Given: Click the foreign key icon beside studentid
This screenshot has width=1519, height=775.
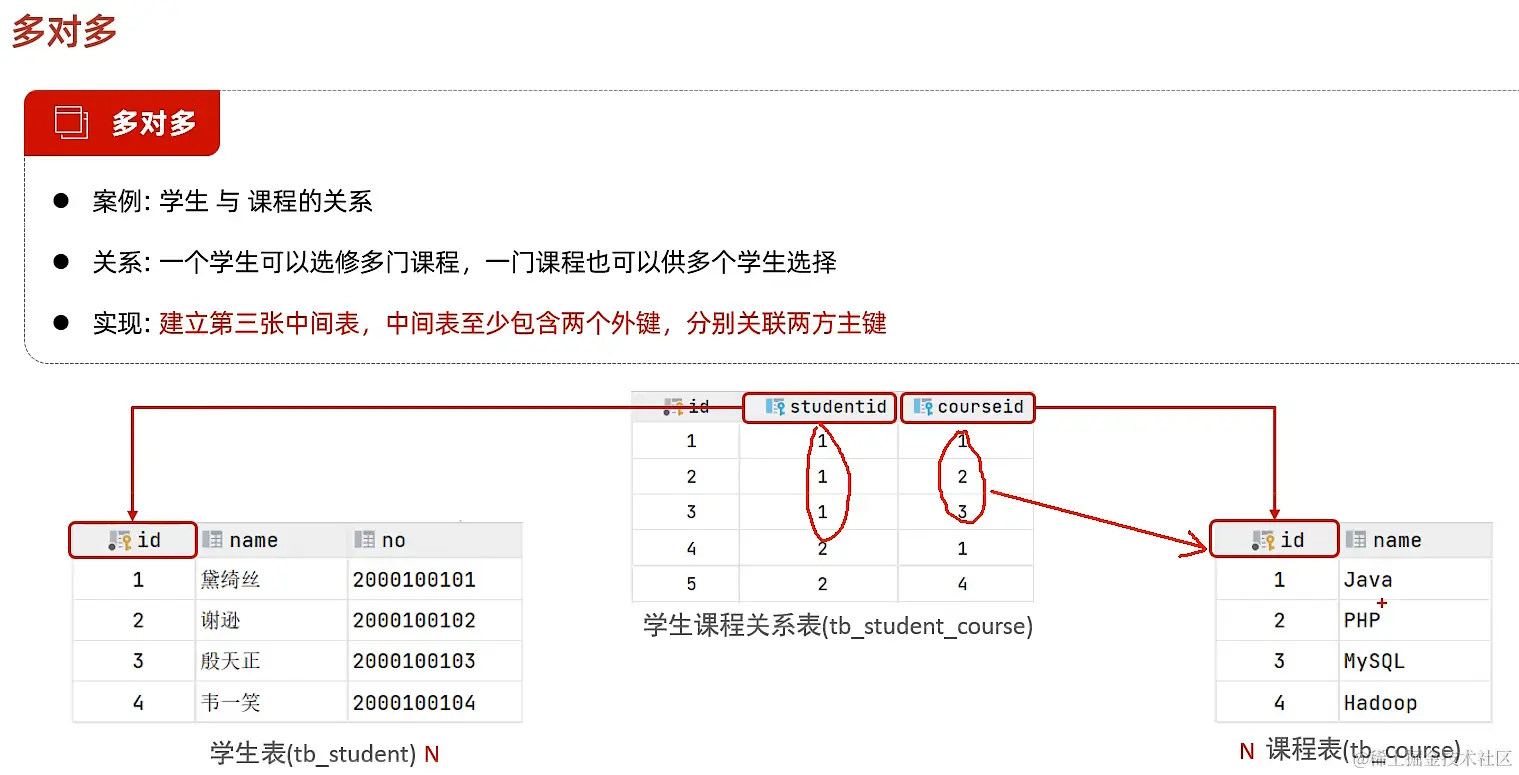Looking at the screenshot, I should click(x=775, y=407).
